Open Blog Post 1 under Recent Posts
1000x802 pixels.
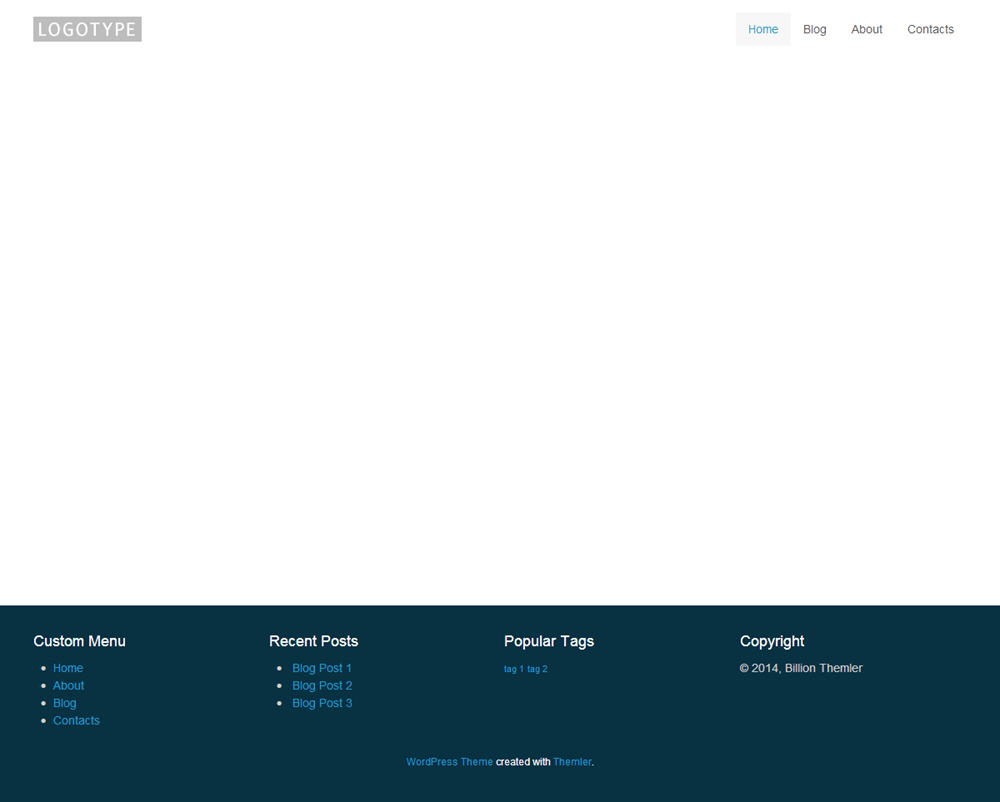(x=322, y=668)
